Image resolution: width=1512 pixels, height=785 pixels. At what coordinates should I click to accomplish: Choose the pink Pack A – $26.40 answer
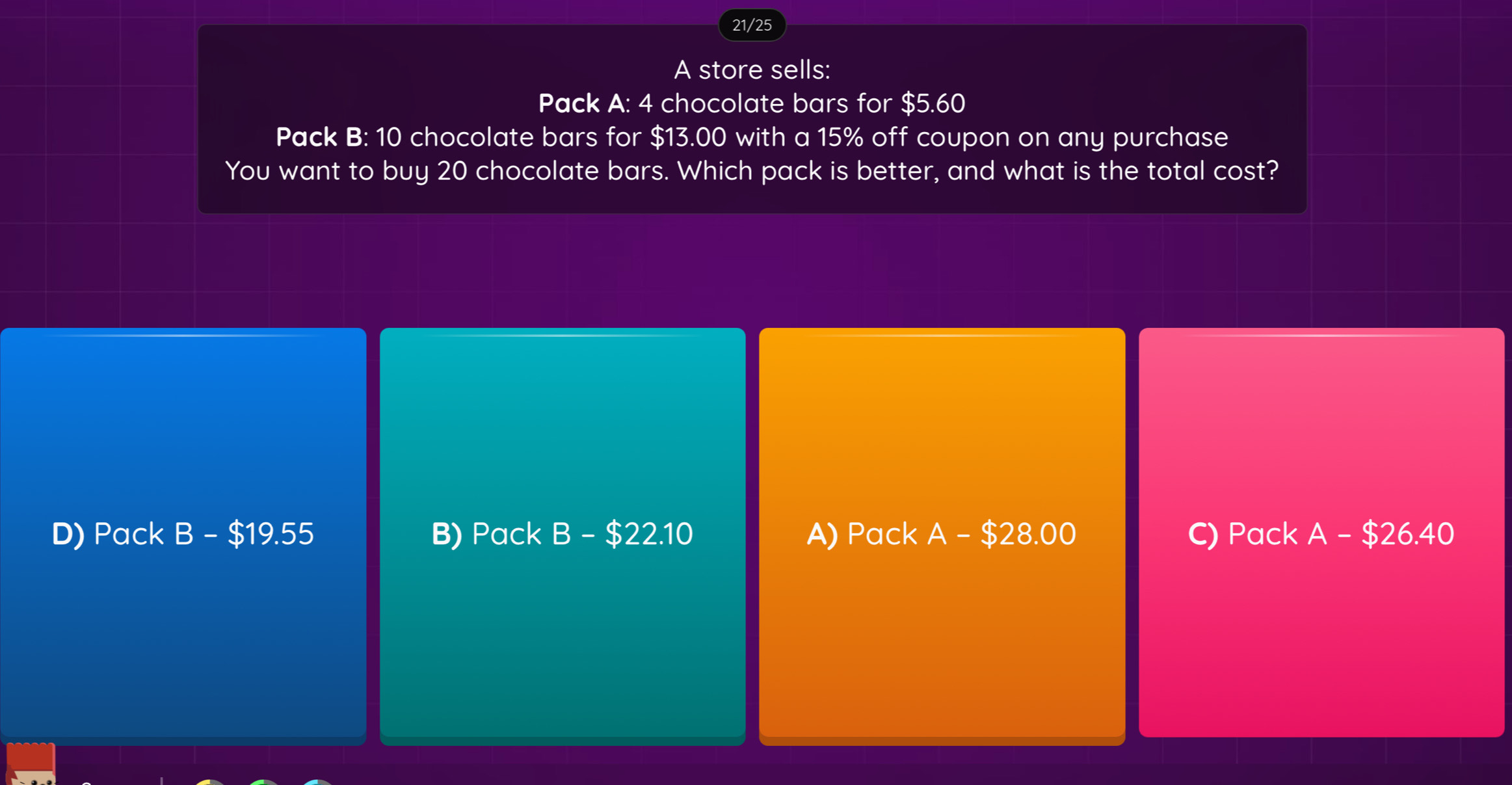[x=1321, y=533]
